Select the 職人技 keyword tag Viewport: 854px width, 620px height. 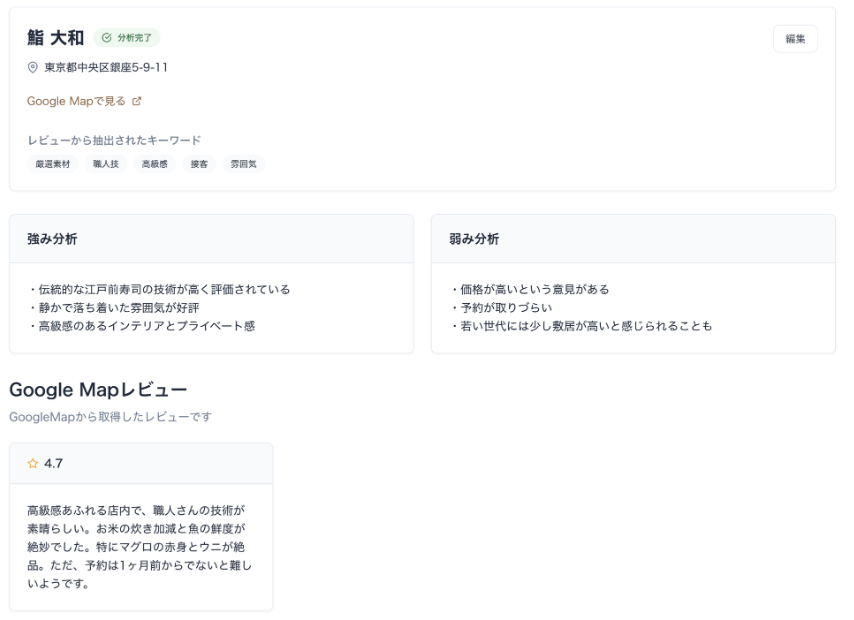pos(106,164)
